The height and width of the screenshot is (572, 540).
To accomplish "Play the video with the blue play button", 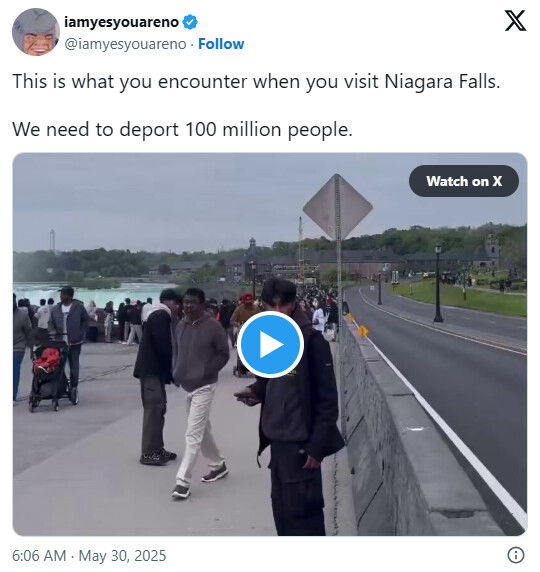I will point(270,344).
